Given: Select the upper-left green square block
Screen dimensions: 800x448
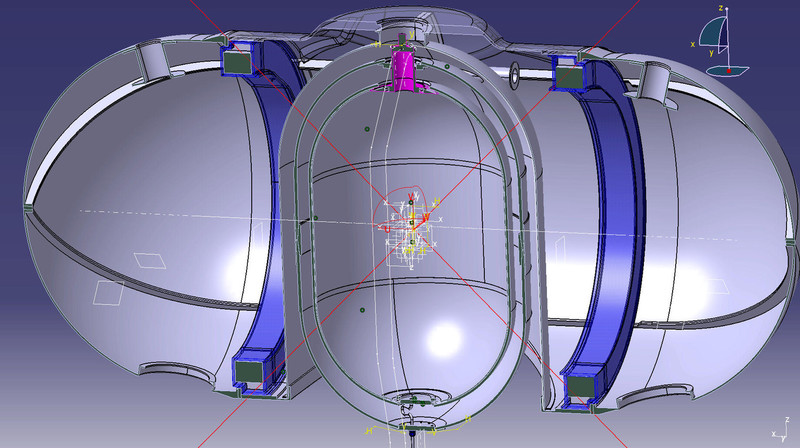Looking at the screenshot, I should (x=236, y=62).
